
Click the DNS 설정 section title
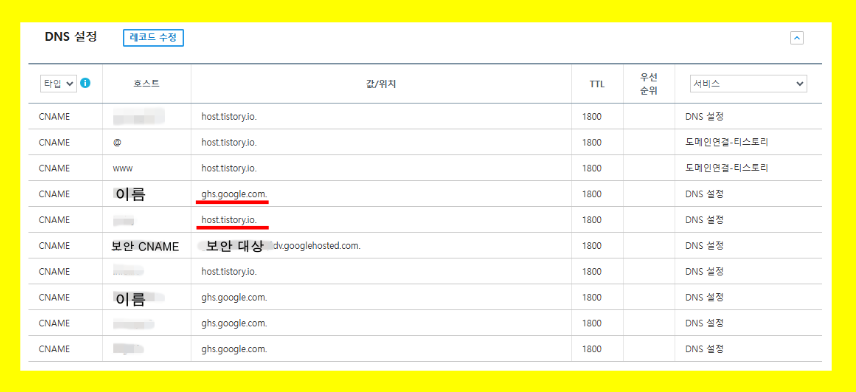tap(70, 37)
